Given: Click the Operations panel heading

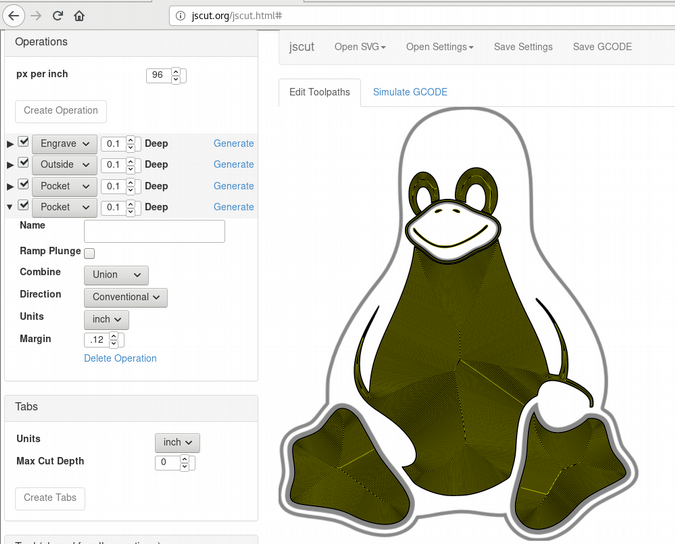Looking at the screenshot, I should [41, 42].
